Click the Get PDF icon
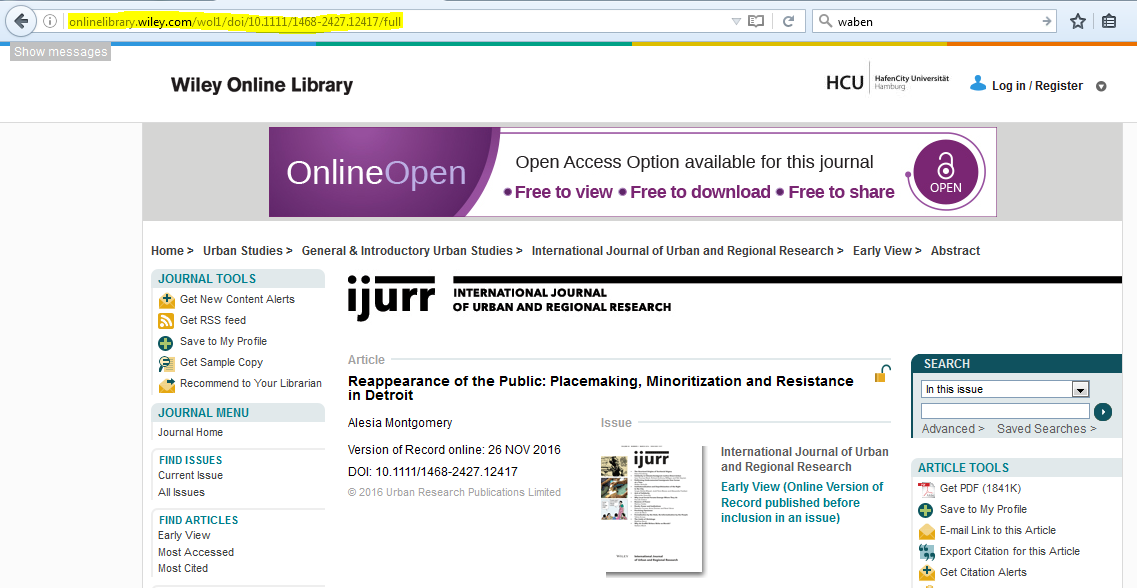This screenshot has height=588, width=1137. coord(927,489)
